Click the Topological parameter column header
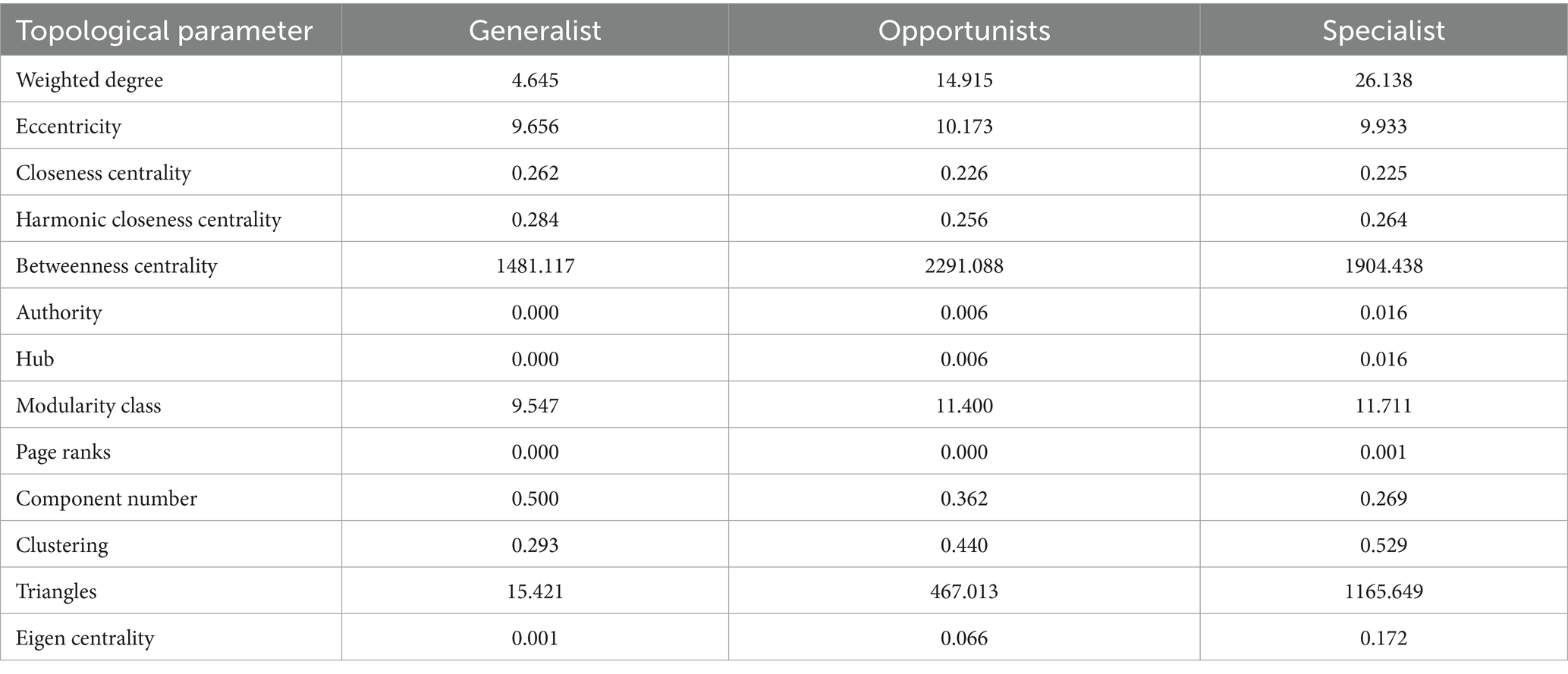This screenshot has width=1568, height=674. click(x=164, y=30)
